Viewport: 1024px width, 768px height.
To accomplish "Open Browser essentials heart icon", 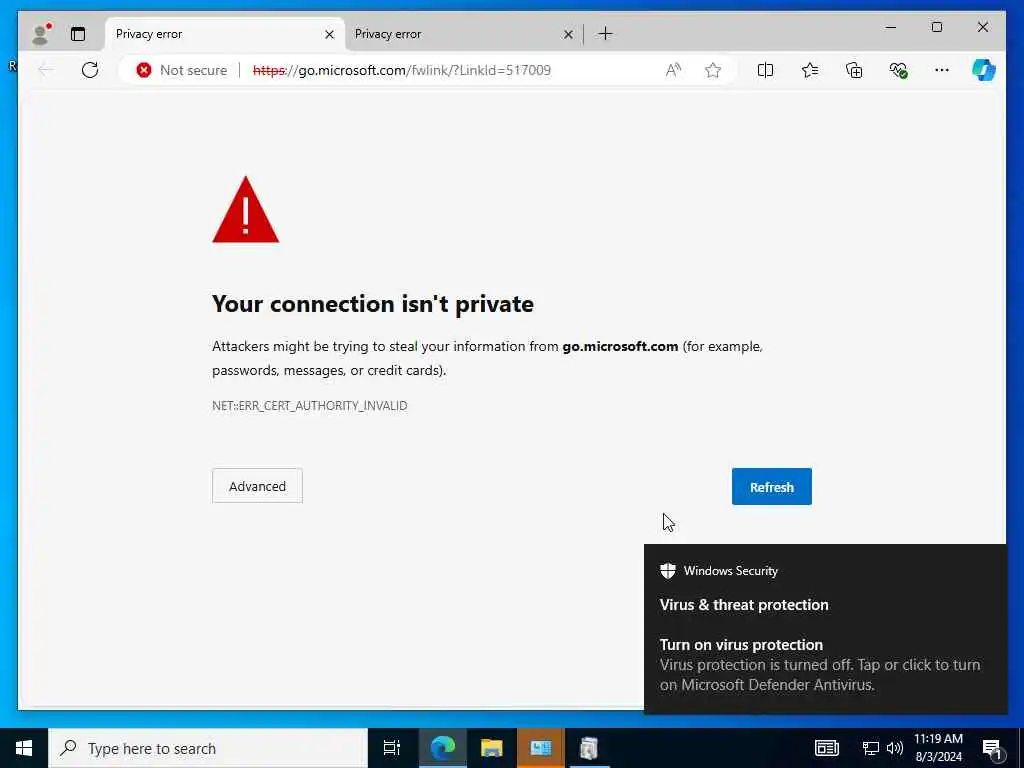I will pyautogui.click(x=899, y=70).
